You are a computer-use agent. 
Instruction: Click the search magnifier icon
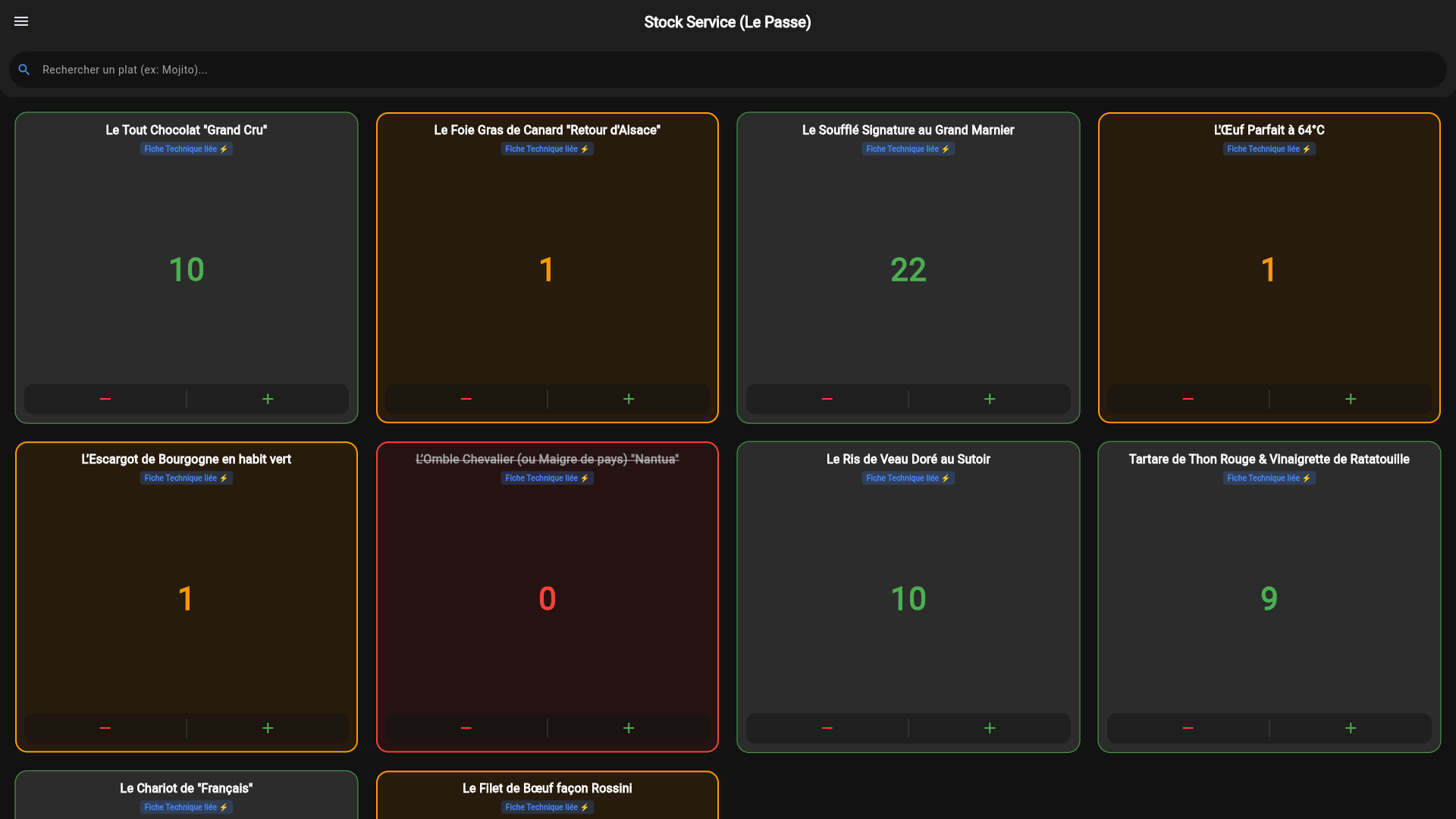pos(24,70)
